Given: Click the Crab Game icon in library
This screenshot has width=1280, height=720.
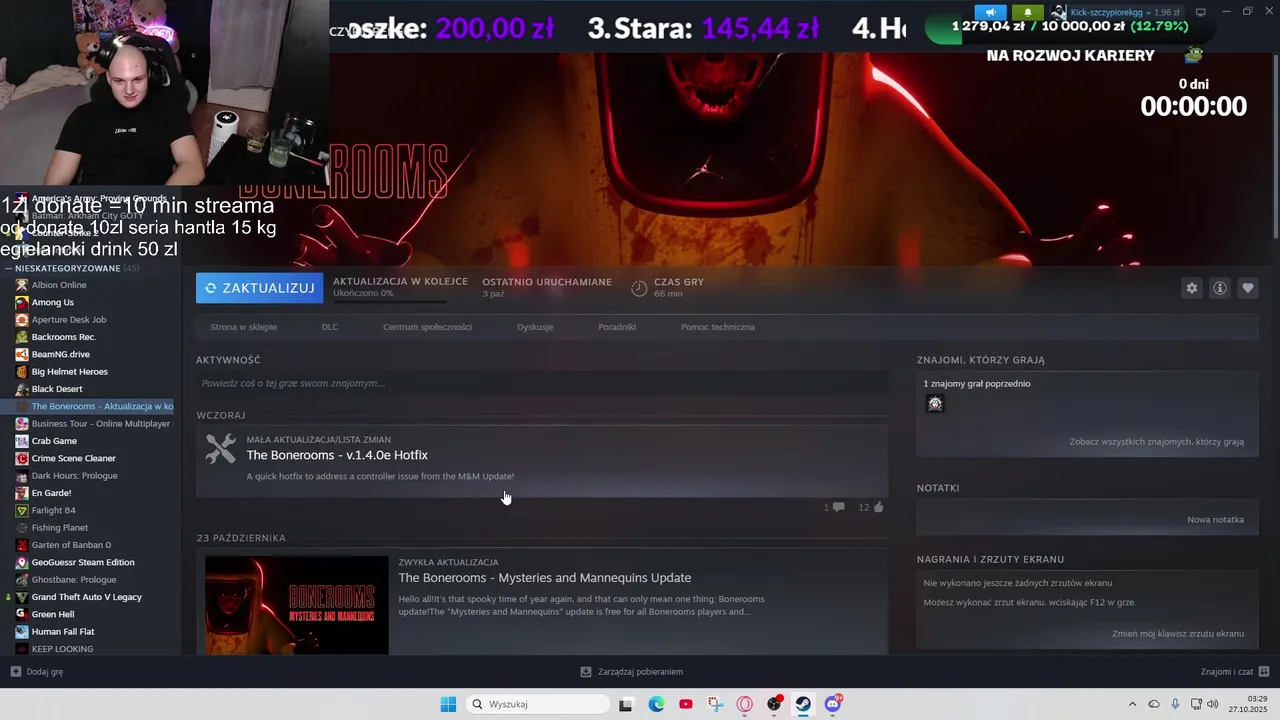Looking at the screenshot, I should 22,441.
